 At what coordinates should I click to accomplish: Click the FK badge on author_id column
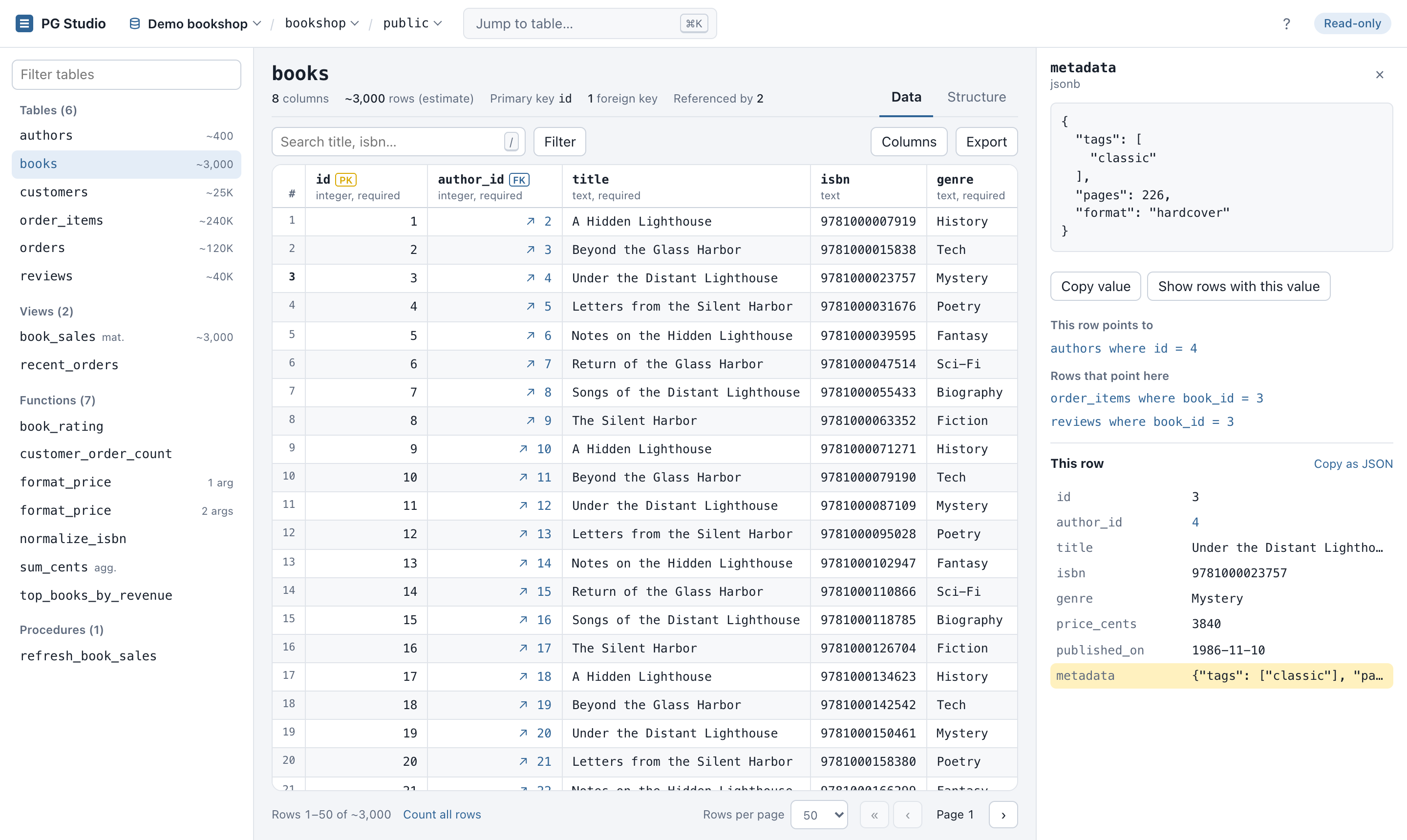519,180
